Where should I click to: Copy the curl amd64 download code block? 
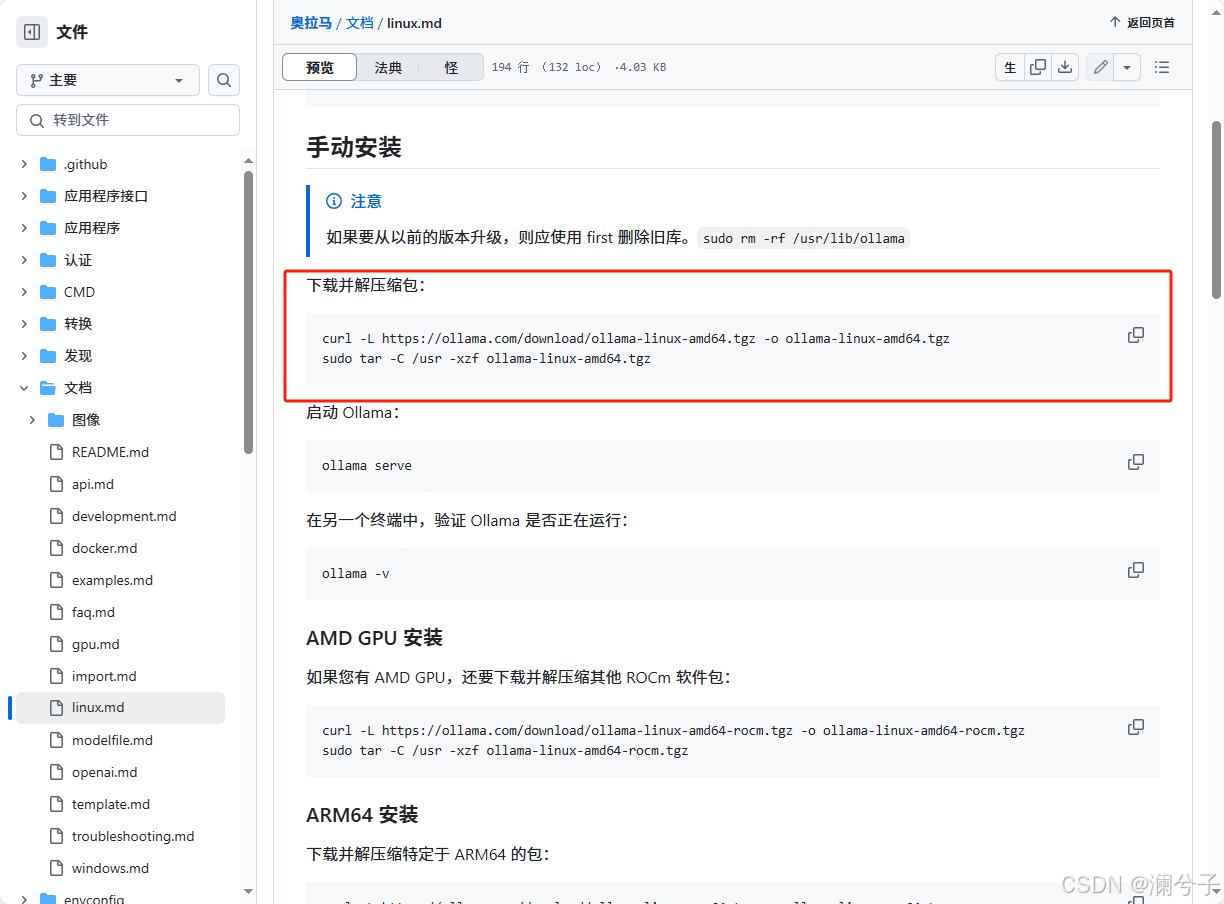(1136, 335)
